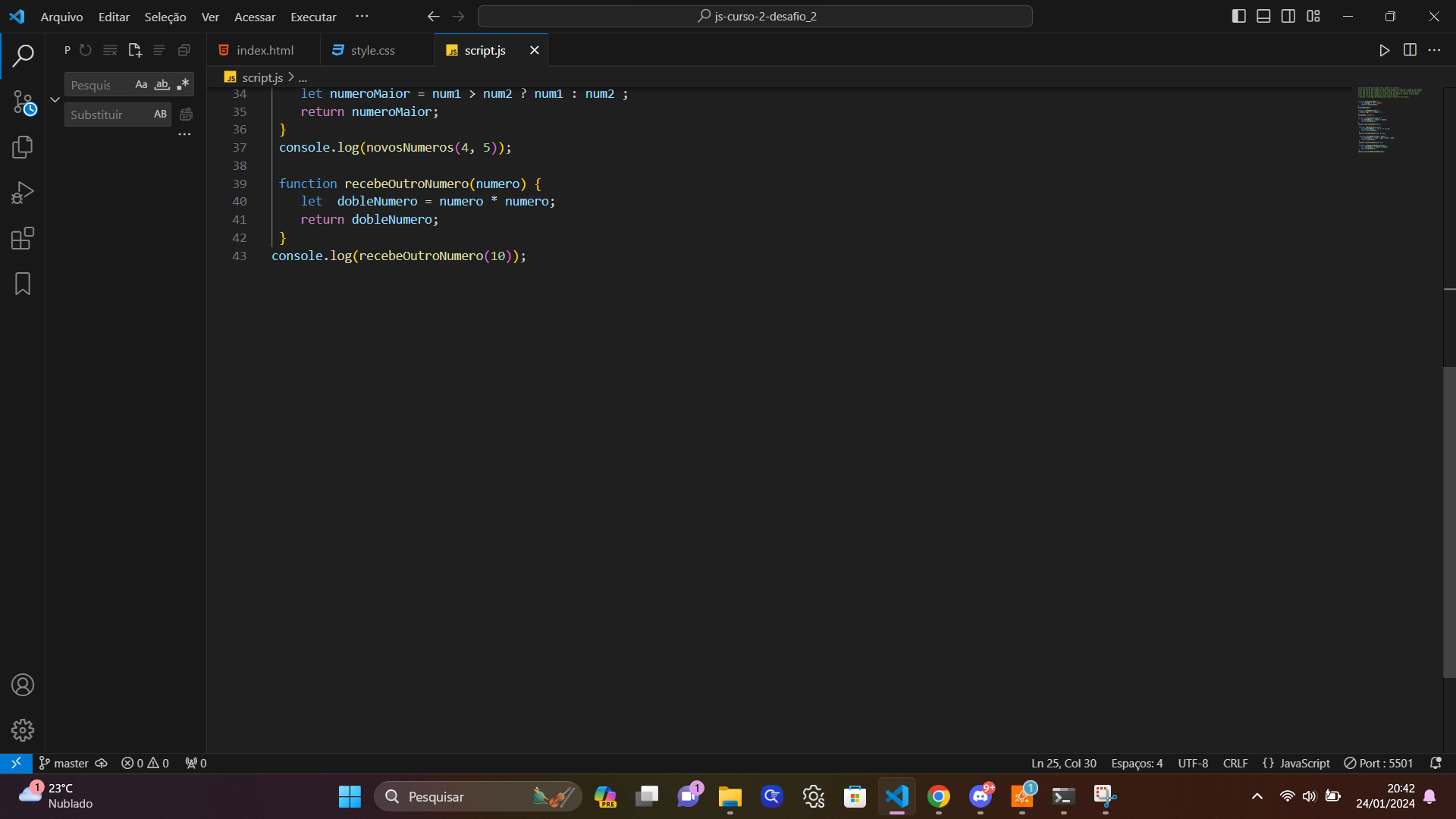Open notifications bell in status bar

pos(1436,763)
